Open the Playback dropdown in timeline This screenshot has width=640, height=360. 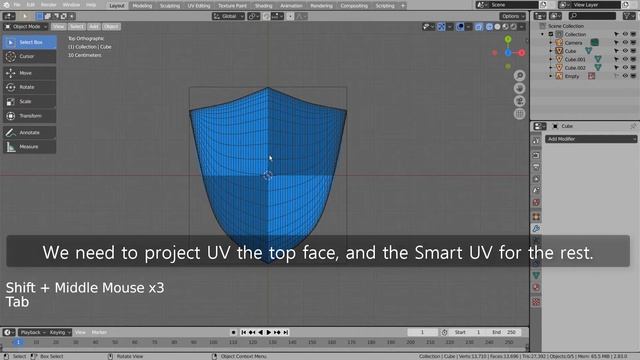(x=33, y=332)
